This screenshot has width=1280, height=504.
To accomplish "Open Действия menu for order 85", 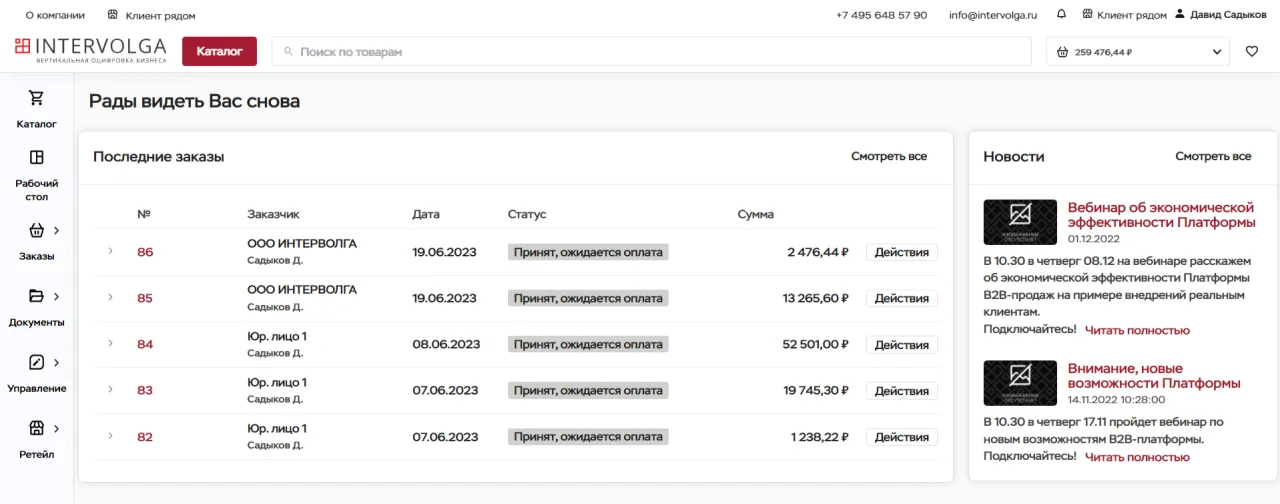I will [901, 298].
